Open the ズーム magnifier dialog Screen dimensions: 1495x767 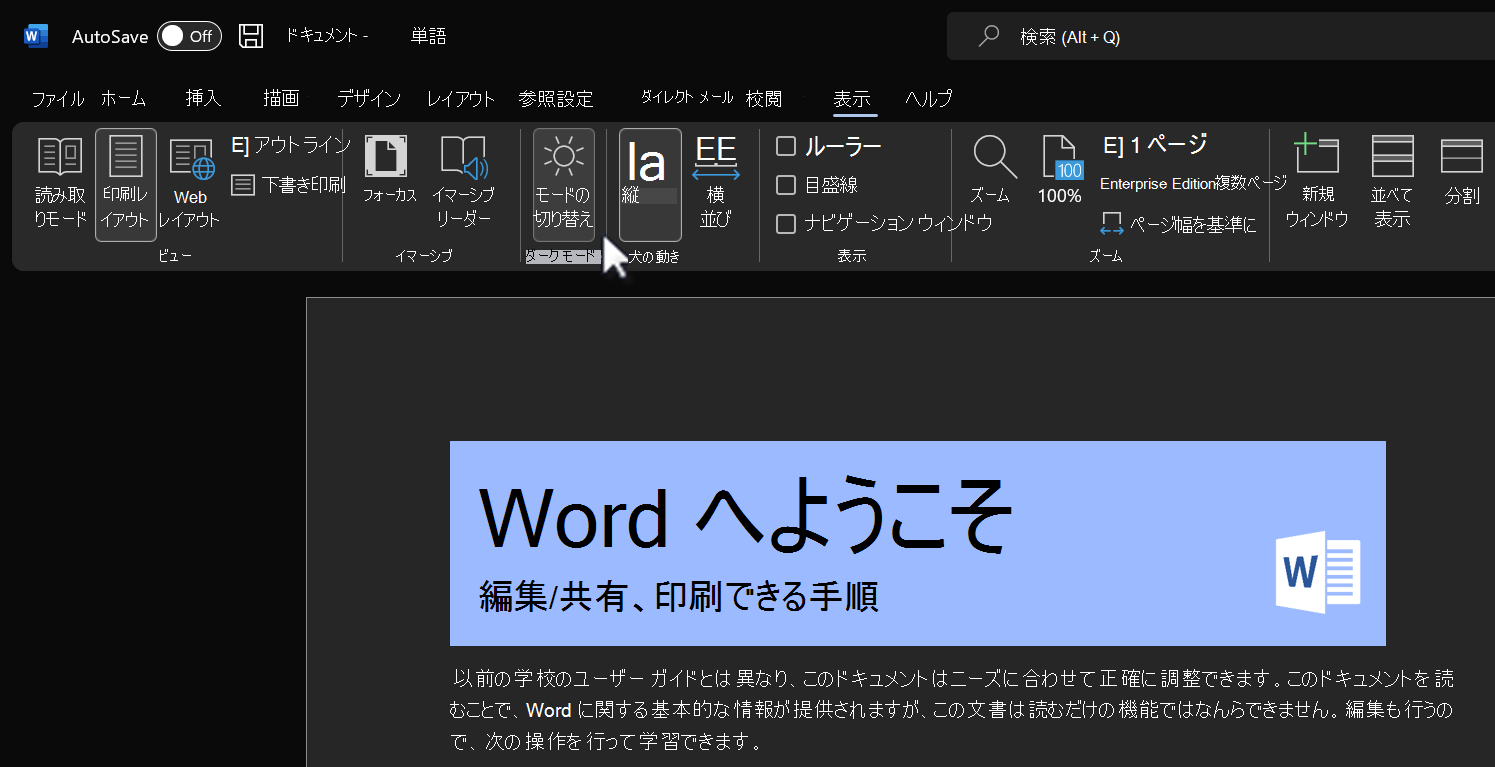point(993,170)
